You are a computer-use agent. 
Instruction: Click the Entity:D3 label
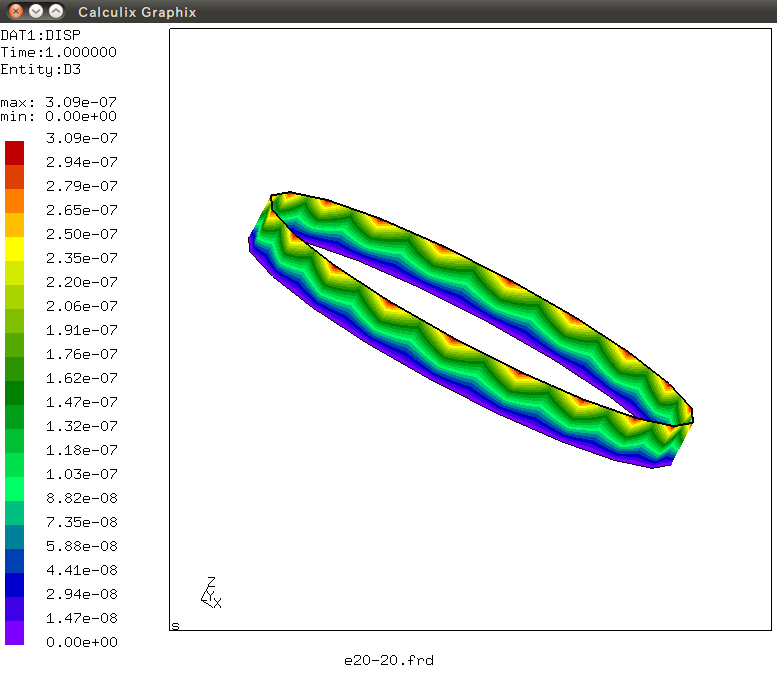(x=41, y=69)
